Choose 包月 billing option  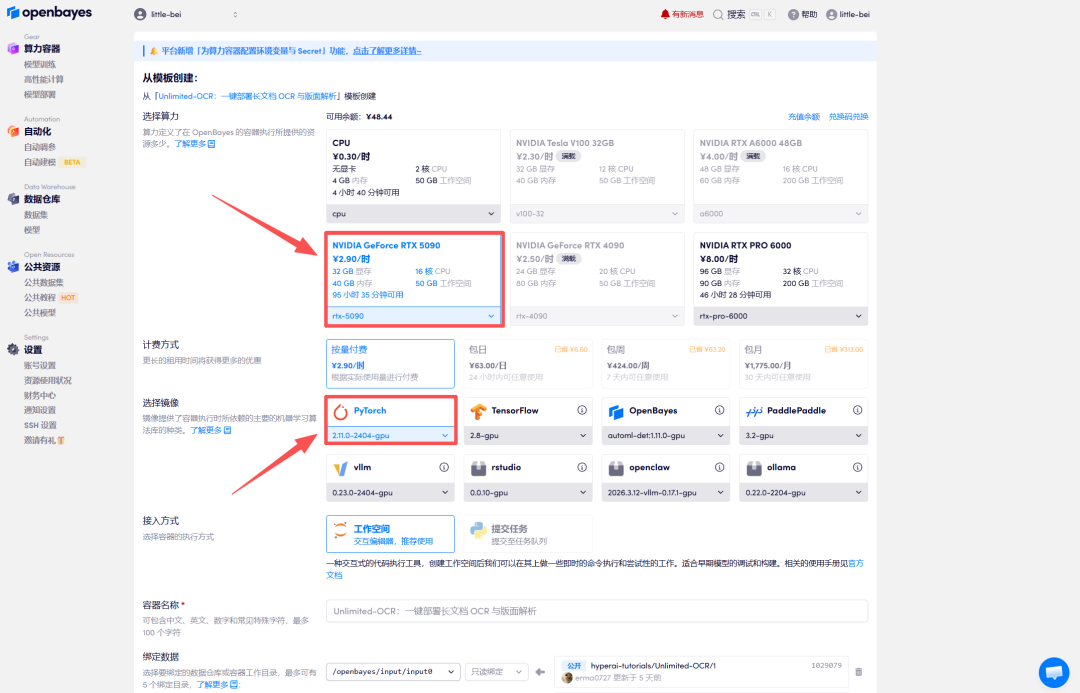coord(803,364)
